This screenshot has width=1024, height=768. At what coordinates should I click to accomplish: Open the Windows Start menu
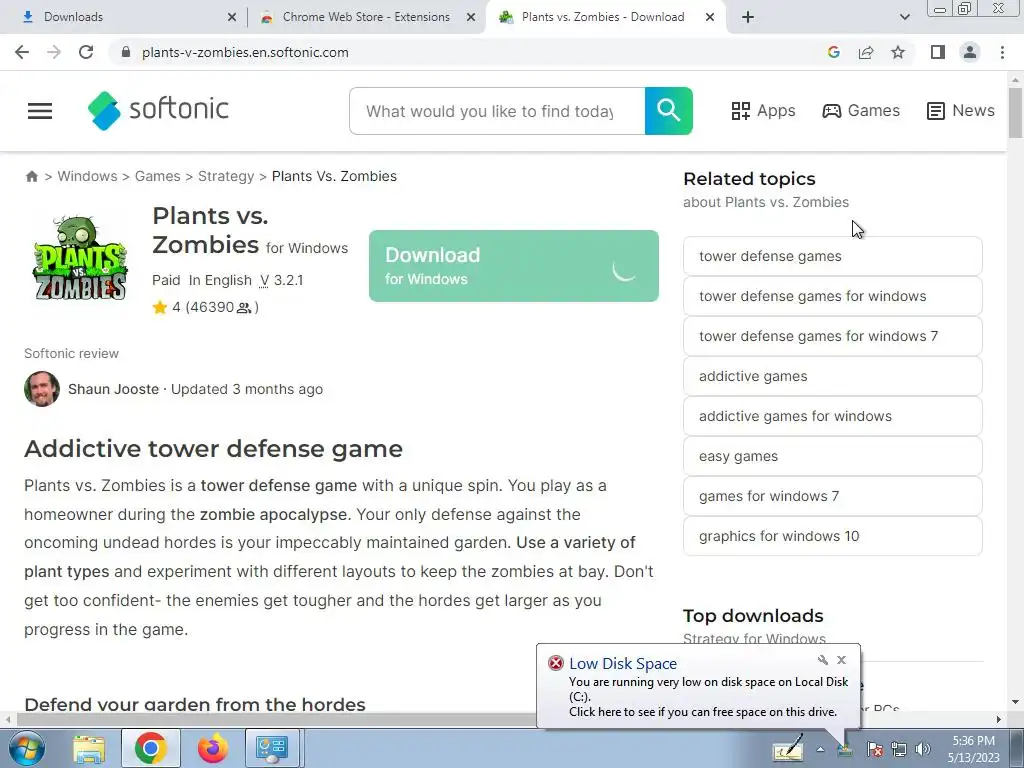[x=26, y=748]
